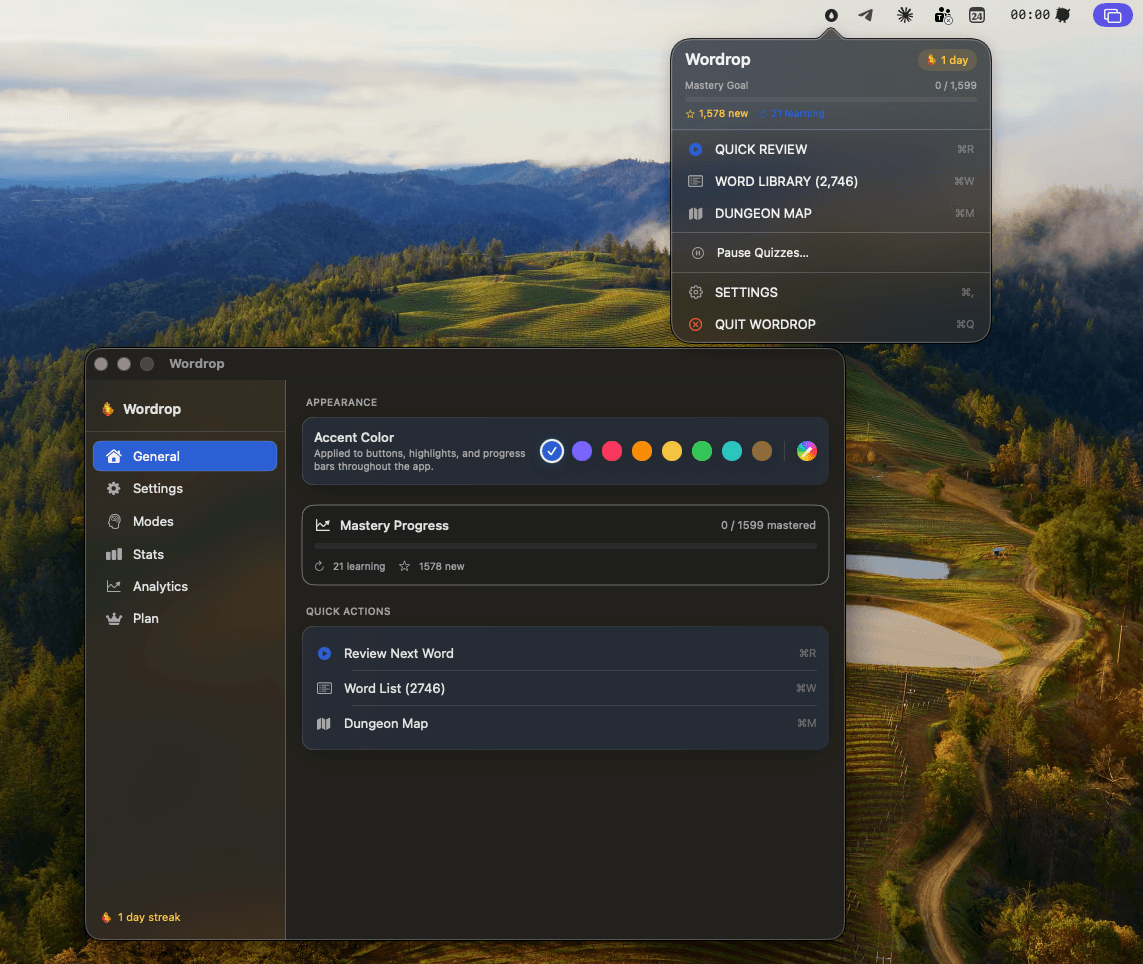1143x964 pixels.
Task: Click the asterisk burst icon in menu bar
Action: [x=905, y=15]
